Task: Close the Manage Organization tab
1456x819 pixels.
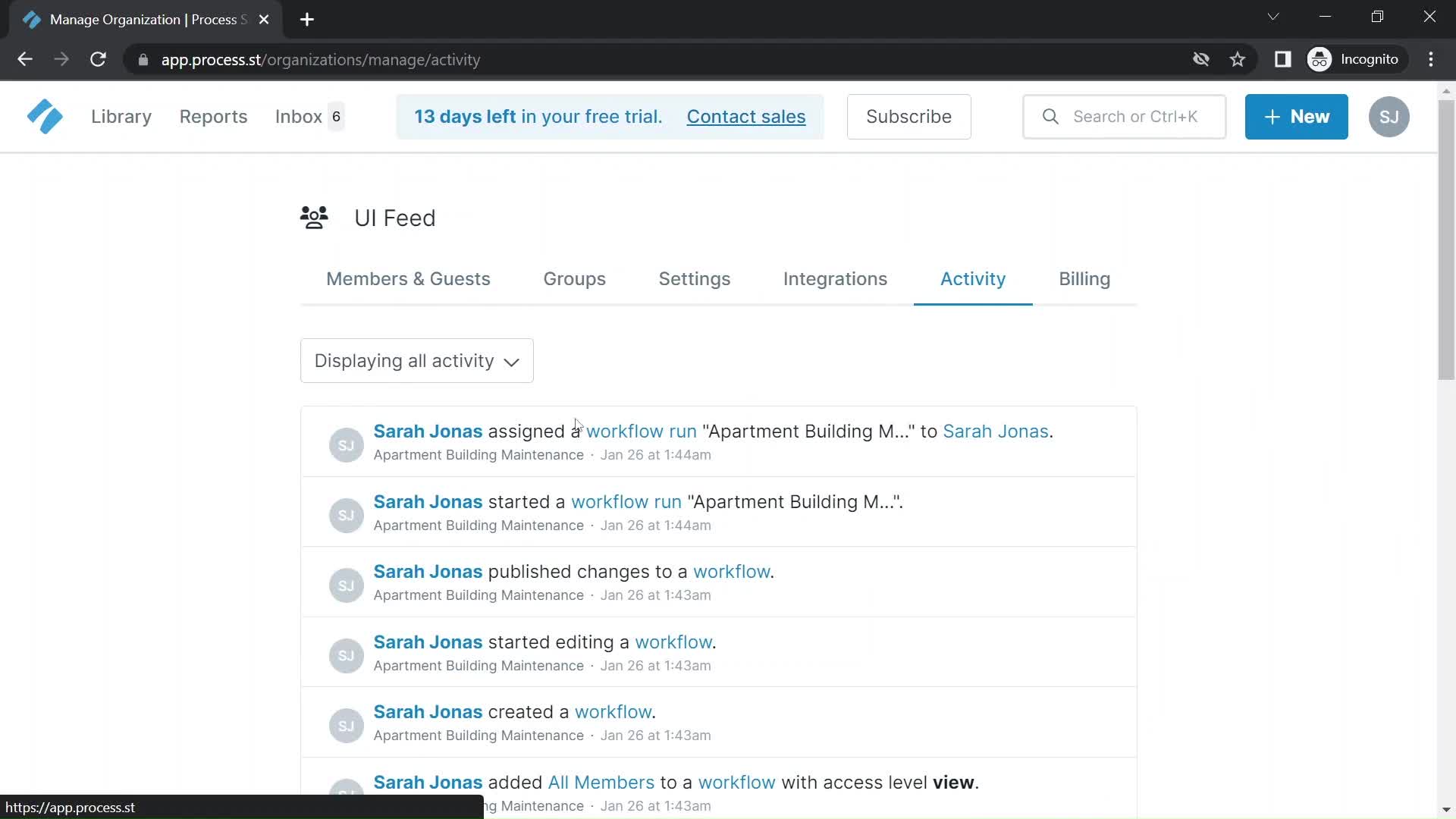Action: coord(264,20)
